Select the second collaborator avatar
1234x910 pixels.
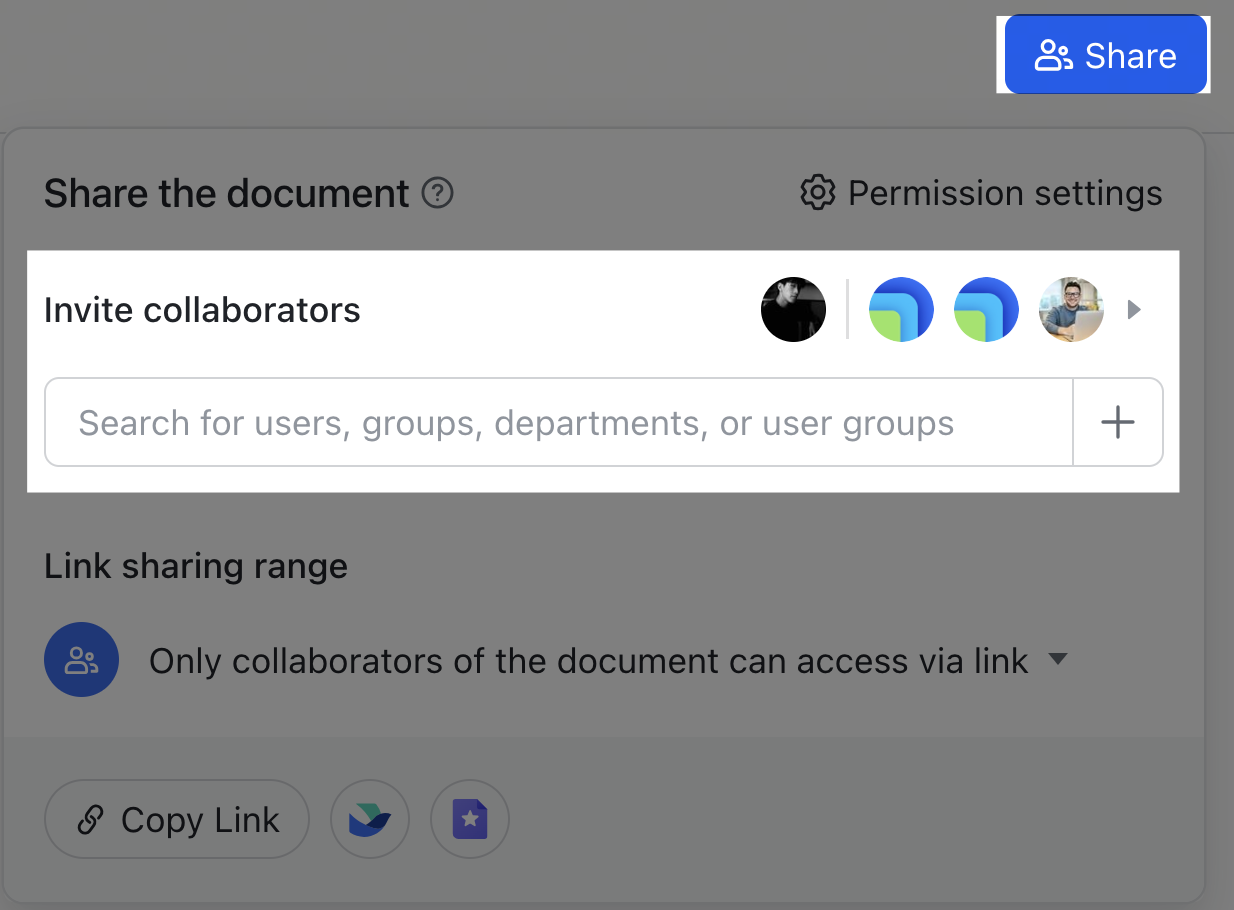901,309
